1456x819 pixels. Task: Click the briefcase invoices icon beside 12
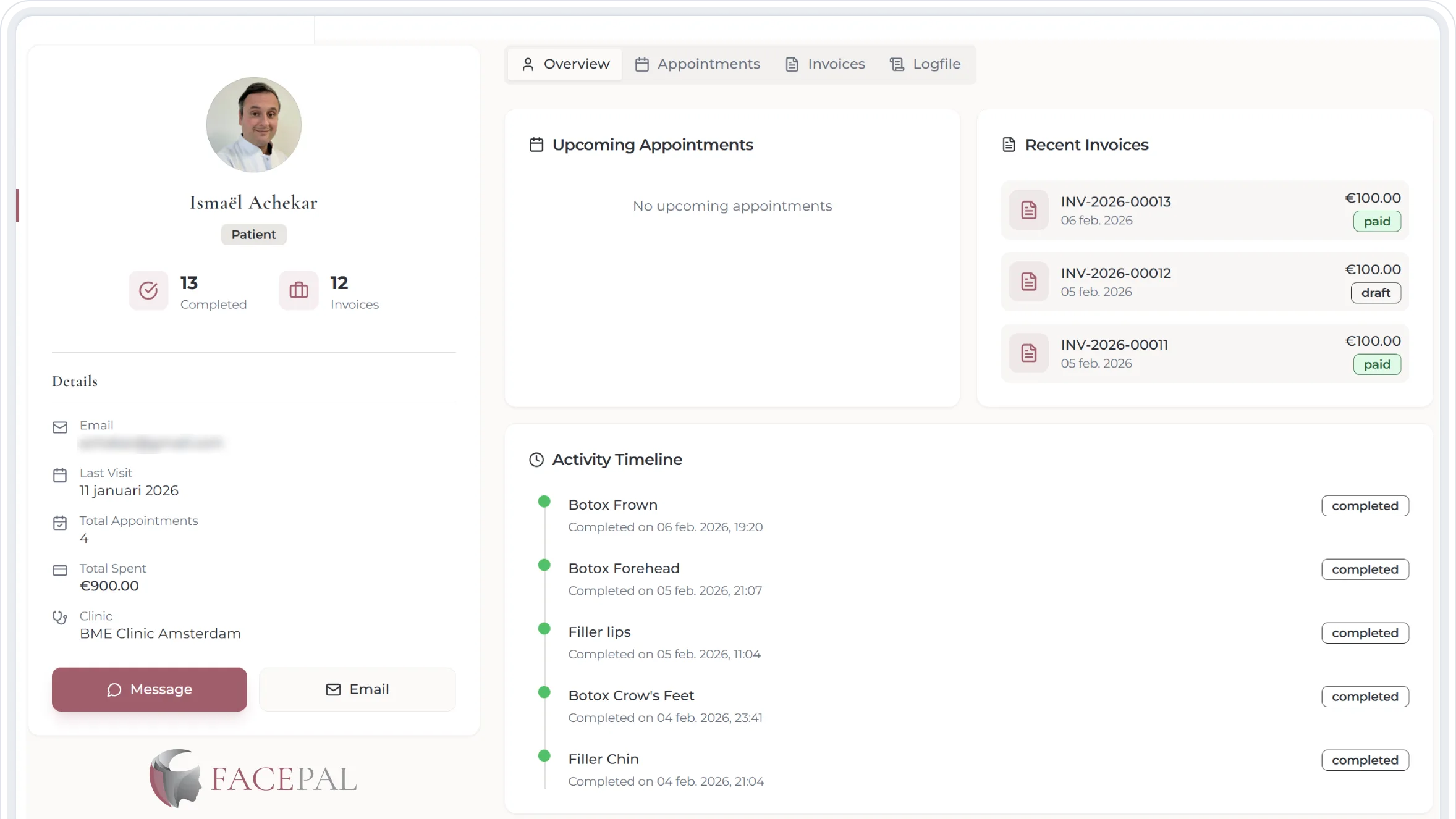(x=298, y=290)
